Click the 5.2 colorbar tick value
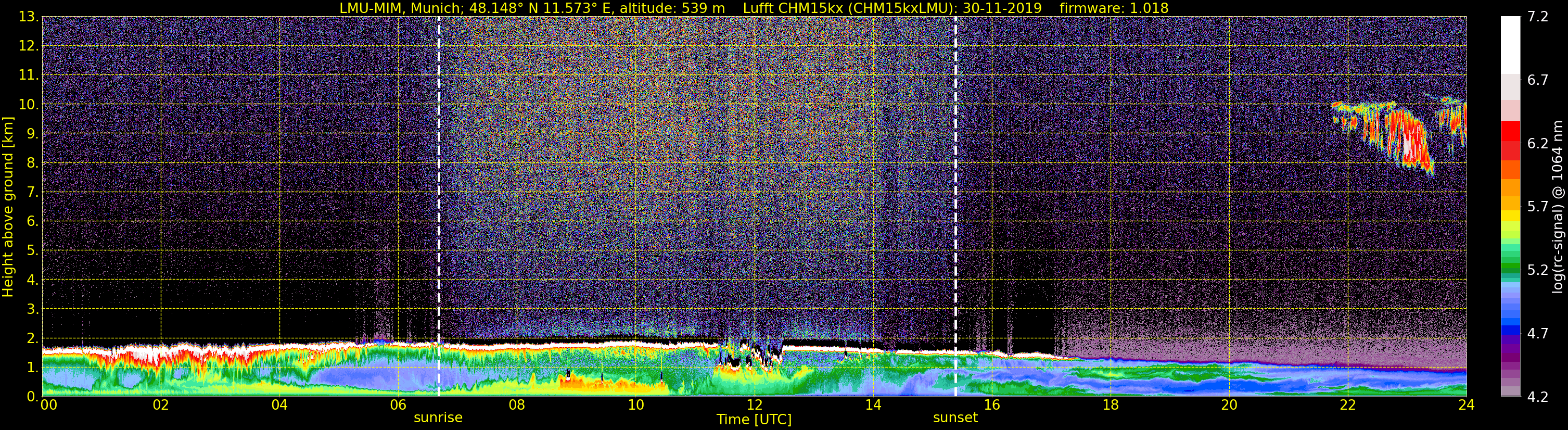 [1538, 270]
